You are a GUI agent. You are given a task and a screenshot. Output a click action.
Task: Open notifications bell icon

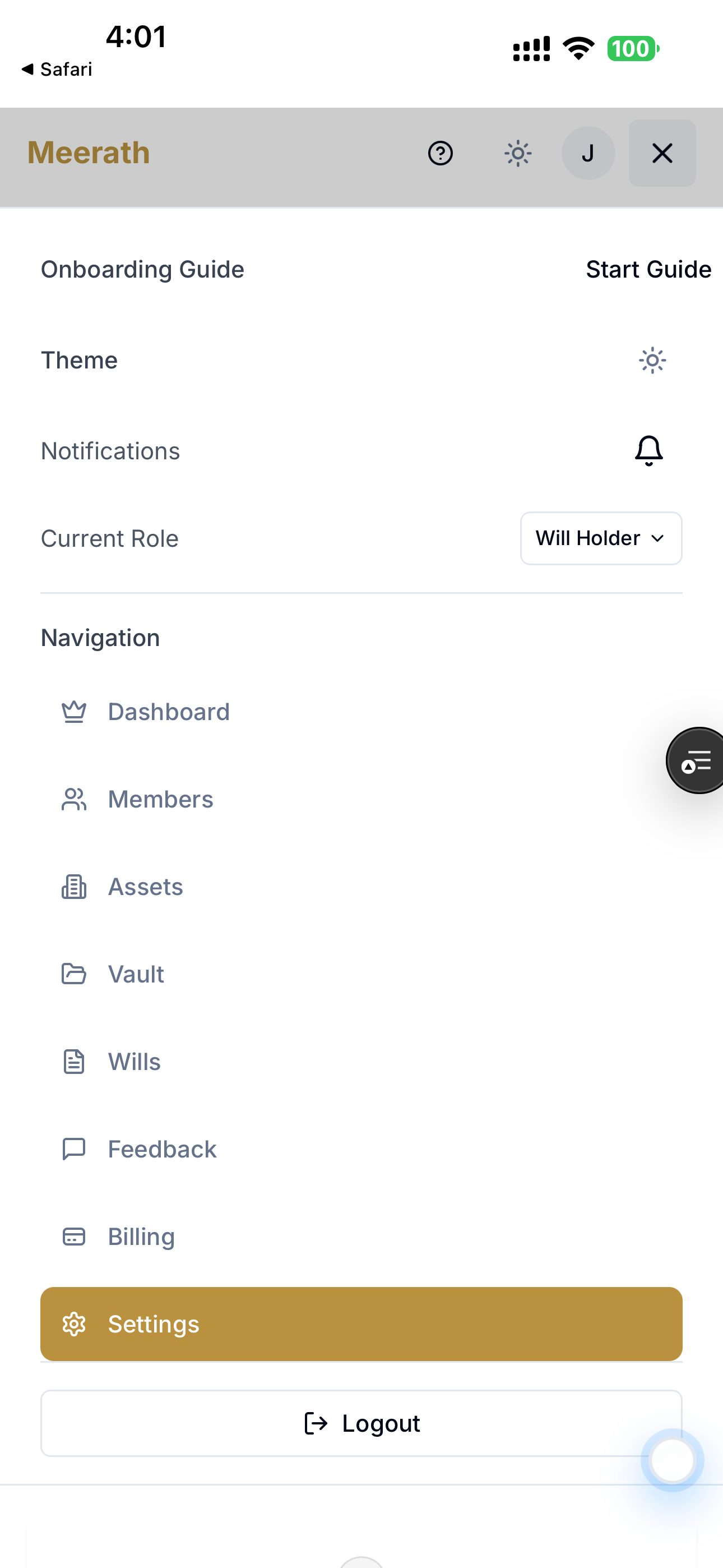pos(649,451)
